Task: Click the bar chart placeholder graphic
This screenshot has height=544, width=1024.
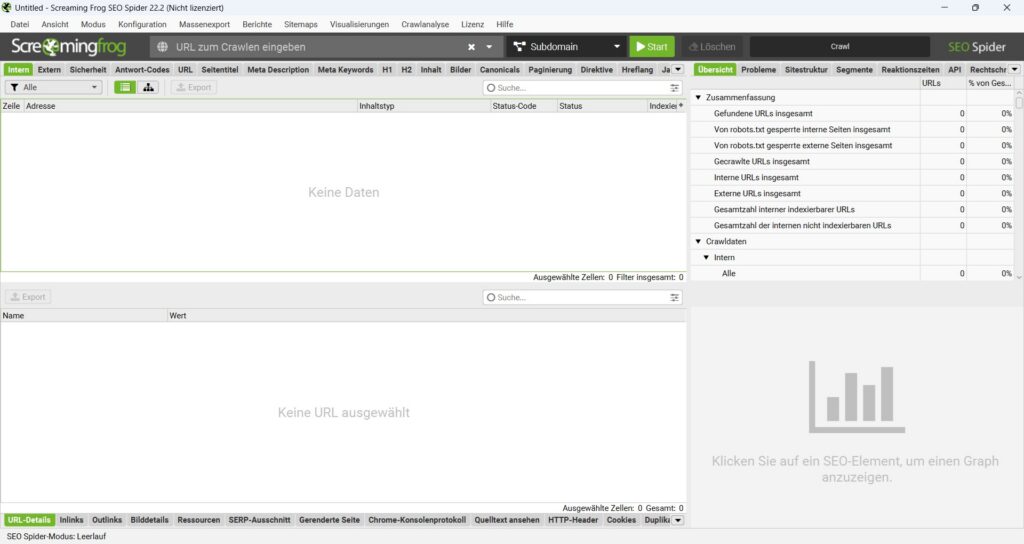Action: [x=857, y=396]
